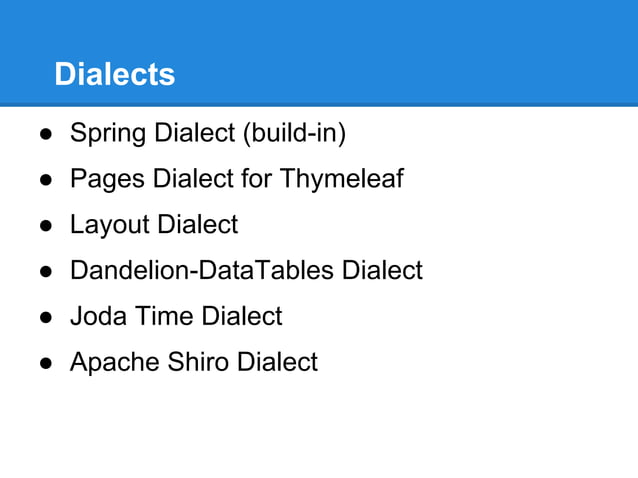
Task: Click the bullet dot before Spring Dialect
Action: point(46,134)
